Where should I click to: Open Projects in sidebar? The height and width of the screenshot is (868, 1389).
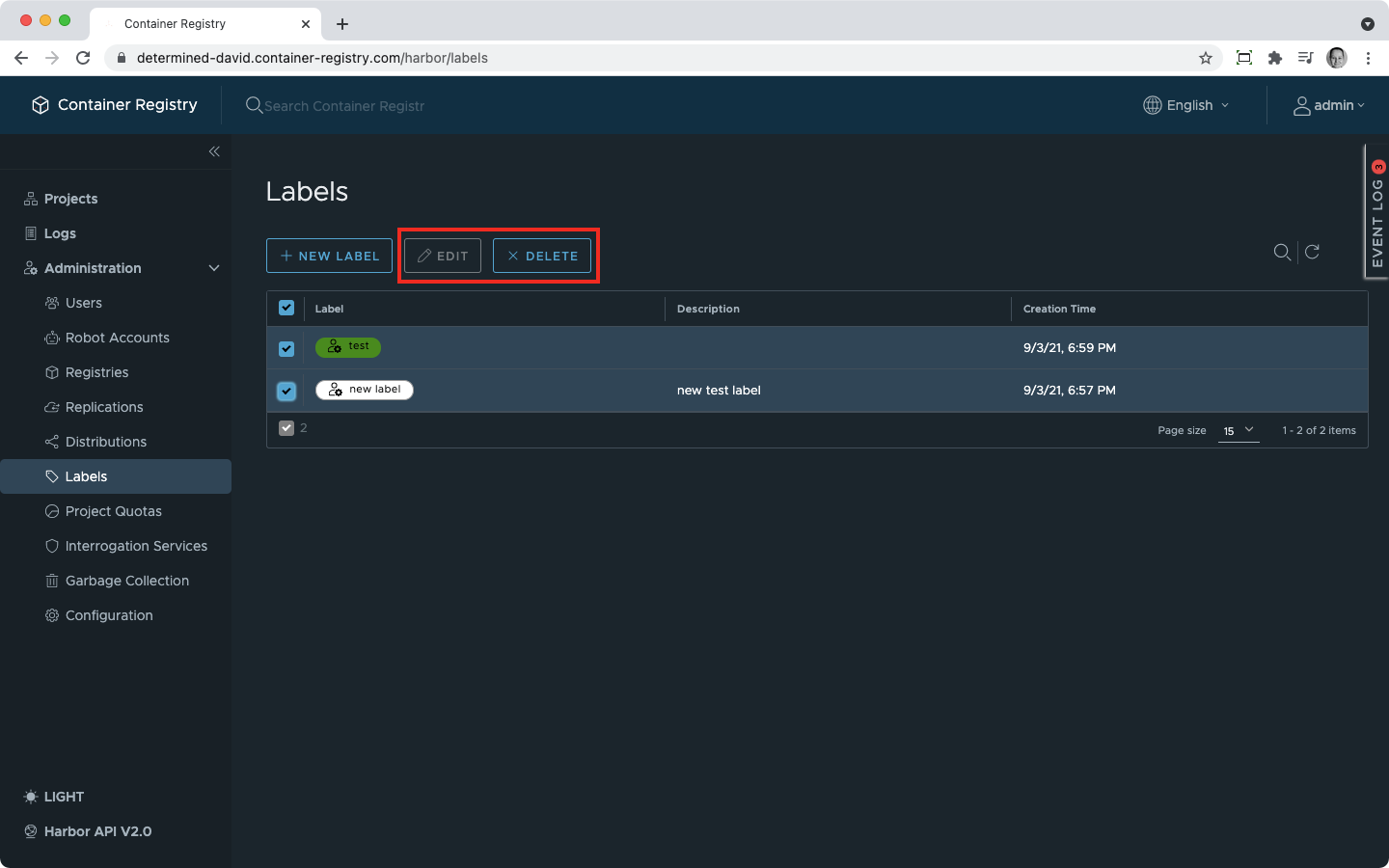pyautogui.click(x=70, y=199)
